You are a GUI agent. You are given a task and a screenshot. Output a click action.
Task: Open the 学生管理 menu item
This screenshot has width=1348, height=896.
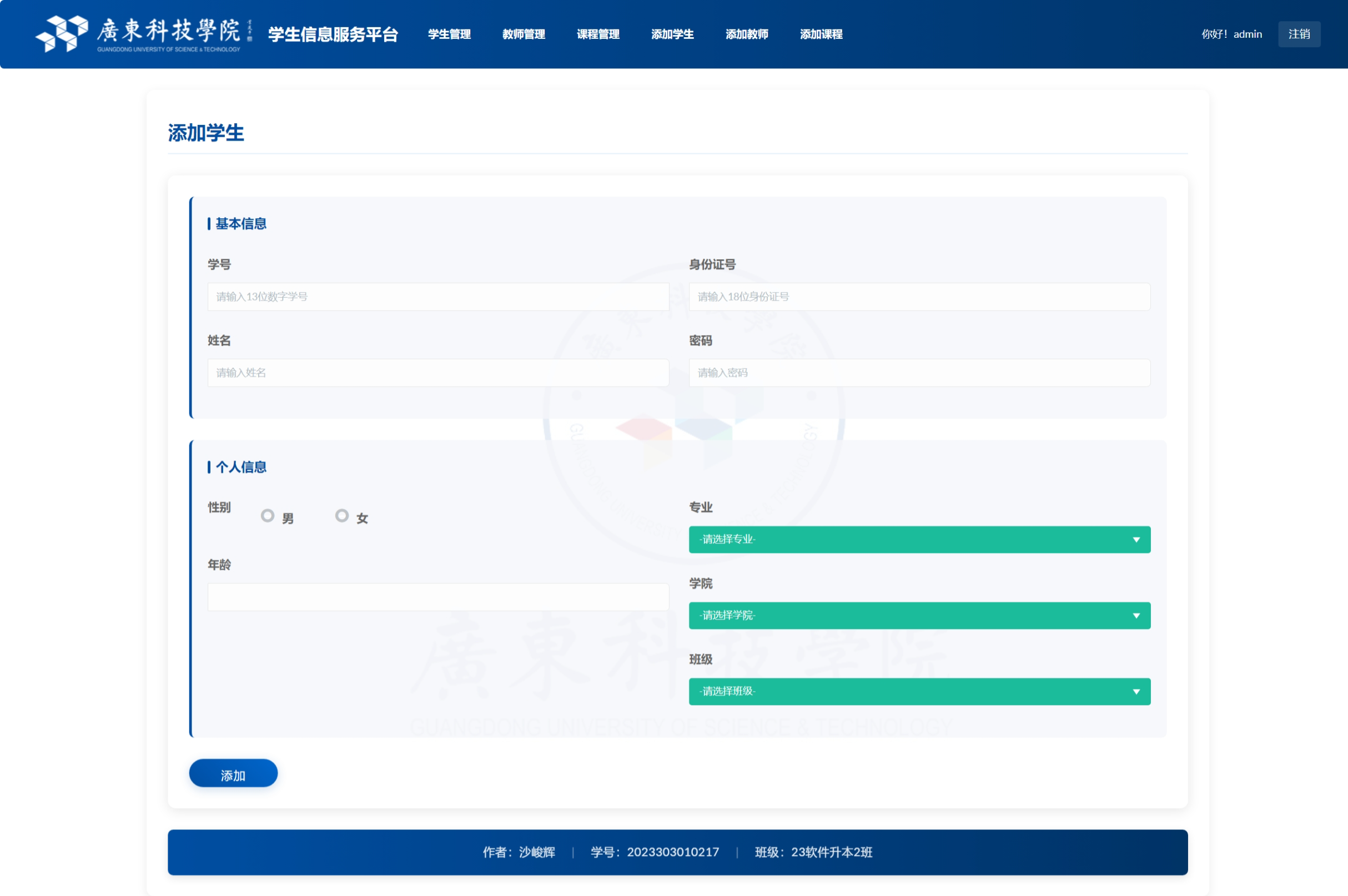pyautogui.click(x=449, y=34)
